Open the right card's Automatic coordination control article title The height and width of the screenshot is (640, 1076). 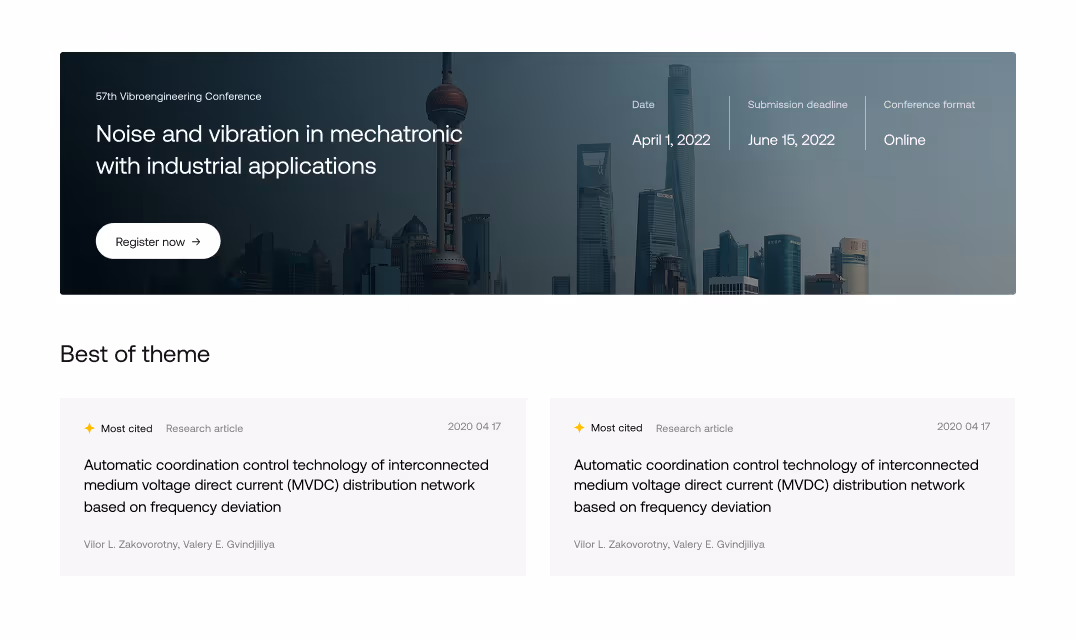[776, 486]
